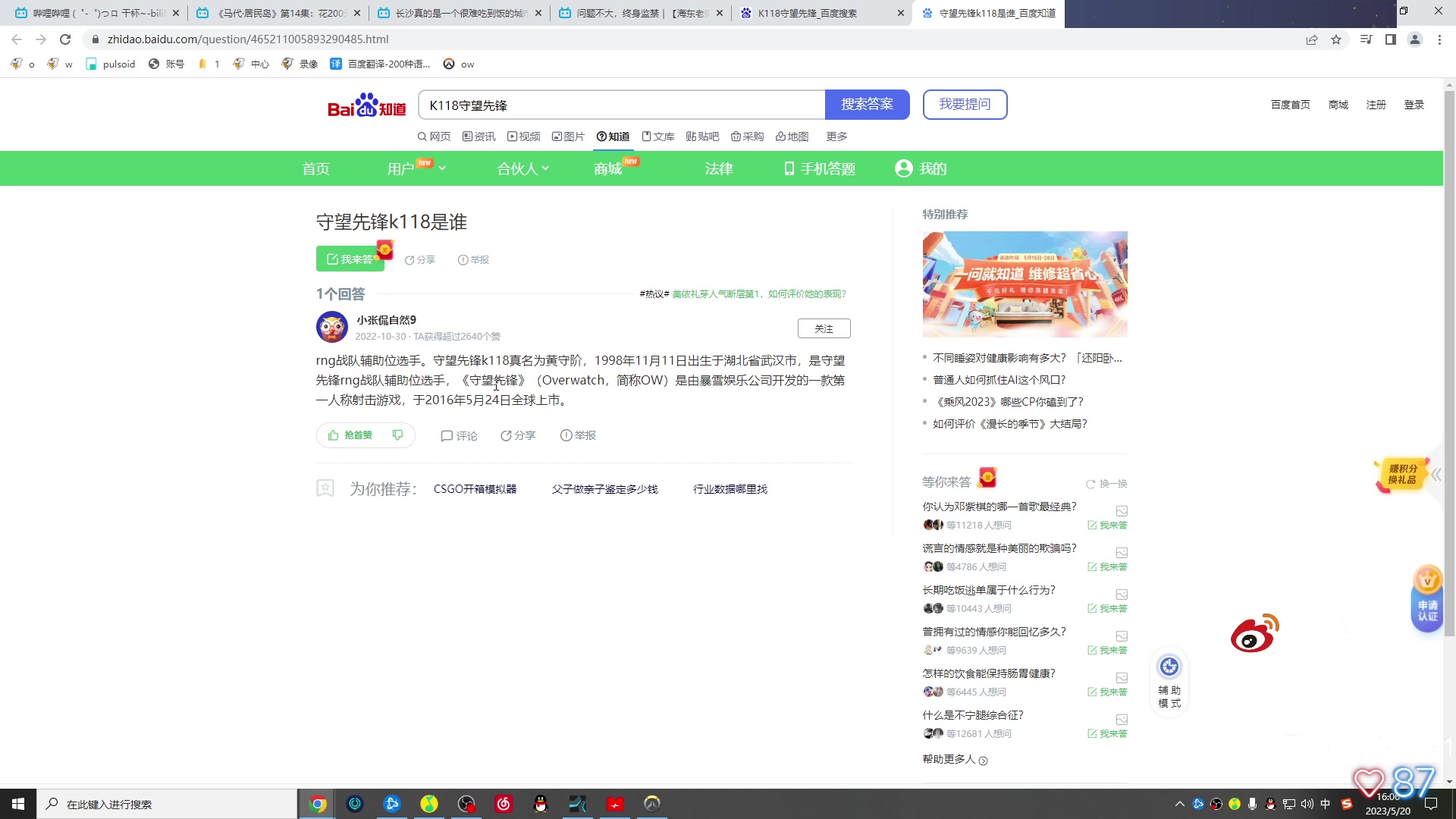
Task: Click the floating Weibo logo icon
Action: pyautogui.click(x=1254, y=634)
